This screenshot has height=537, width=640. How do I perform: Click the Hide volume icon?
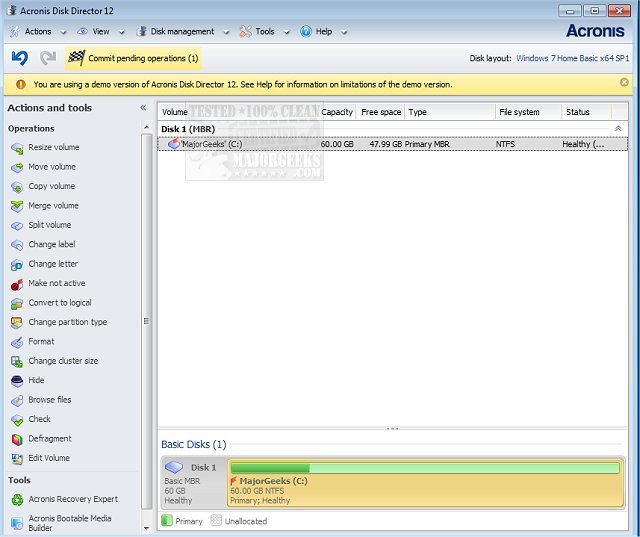(17, 381)
